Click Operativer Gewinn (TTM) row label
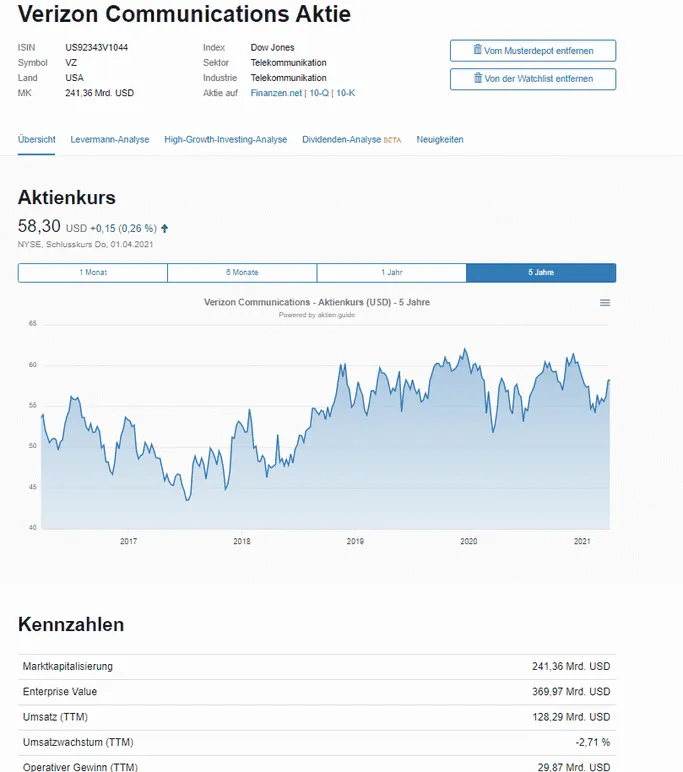The height and width of the screenshot is (772, 683). point(80,767)
